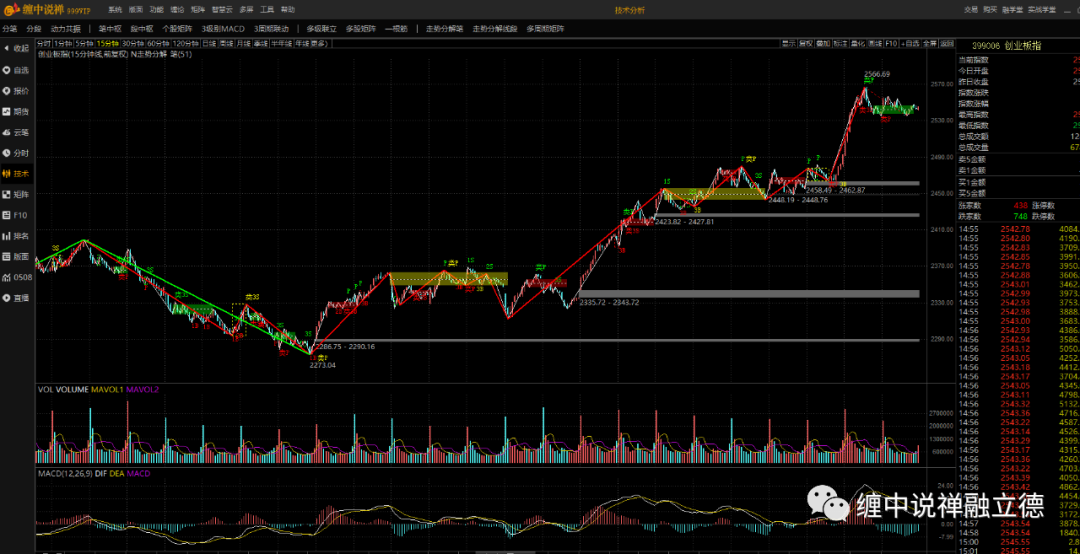1080x554 pixels.
Task: Toggle 走势分解笔 in toolbar
Action: 445,29
